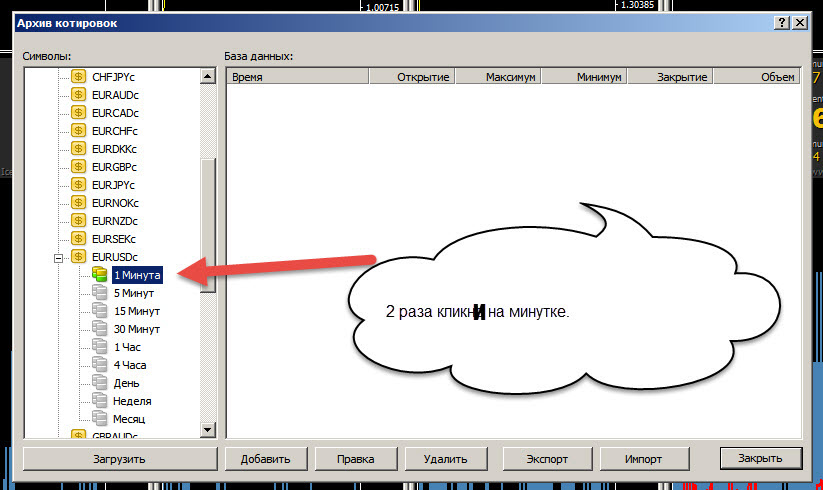The width and height of the screenshot is (823, 490).
Task: Select the 4 Часа timeframe
Action: click(130, 365)
